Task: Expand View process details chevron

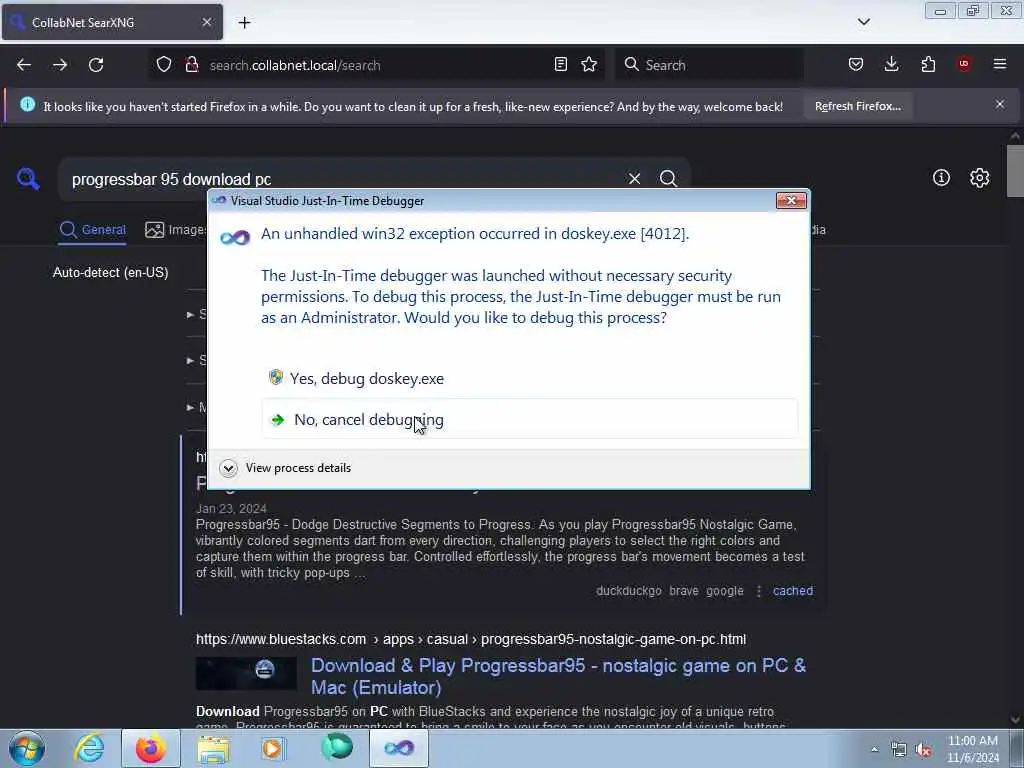Action: pos(228,468)
